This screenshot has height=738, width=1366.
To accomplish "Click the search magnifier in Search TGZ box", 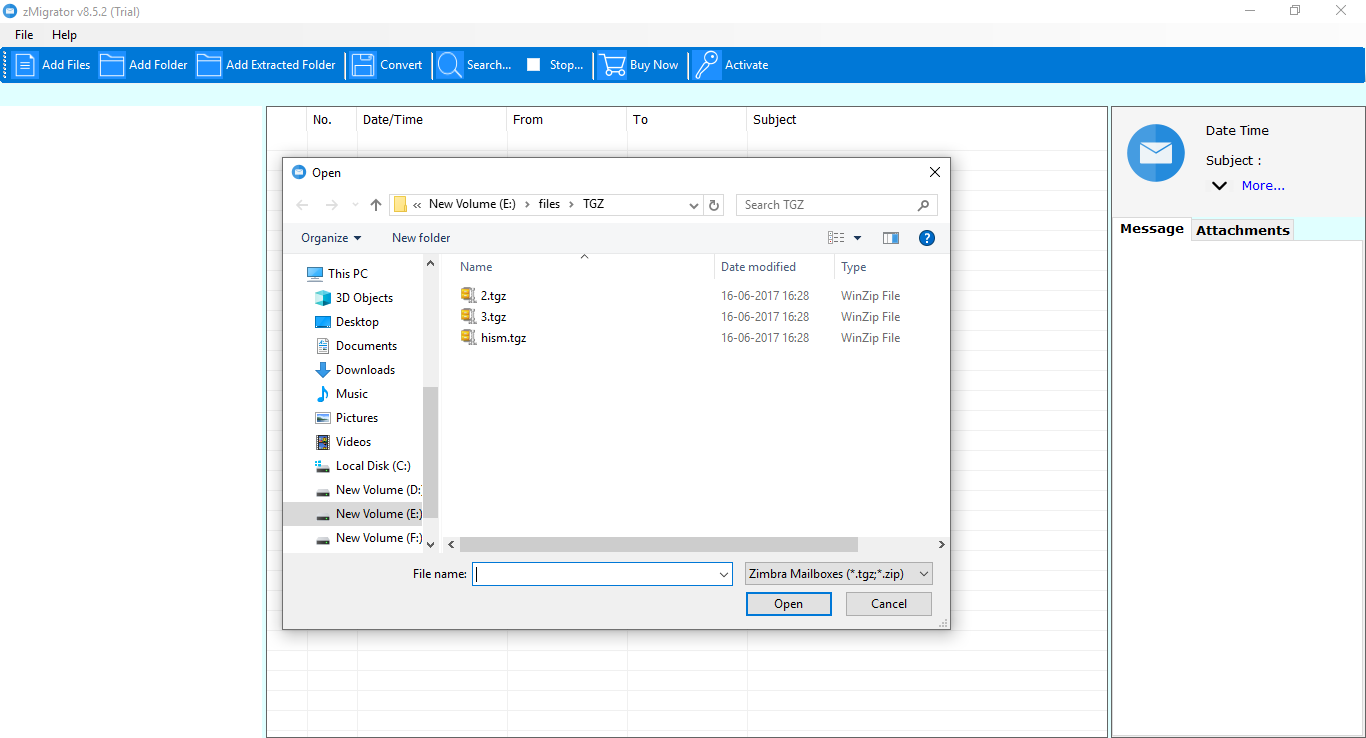I will tap(924, 205).
